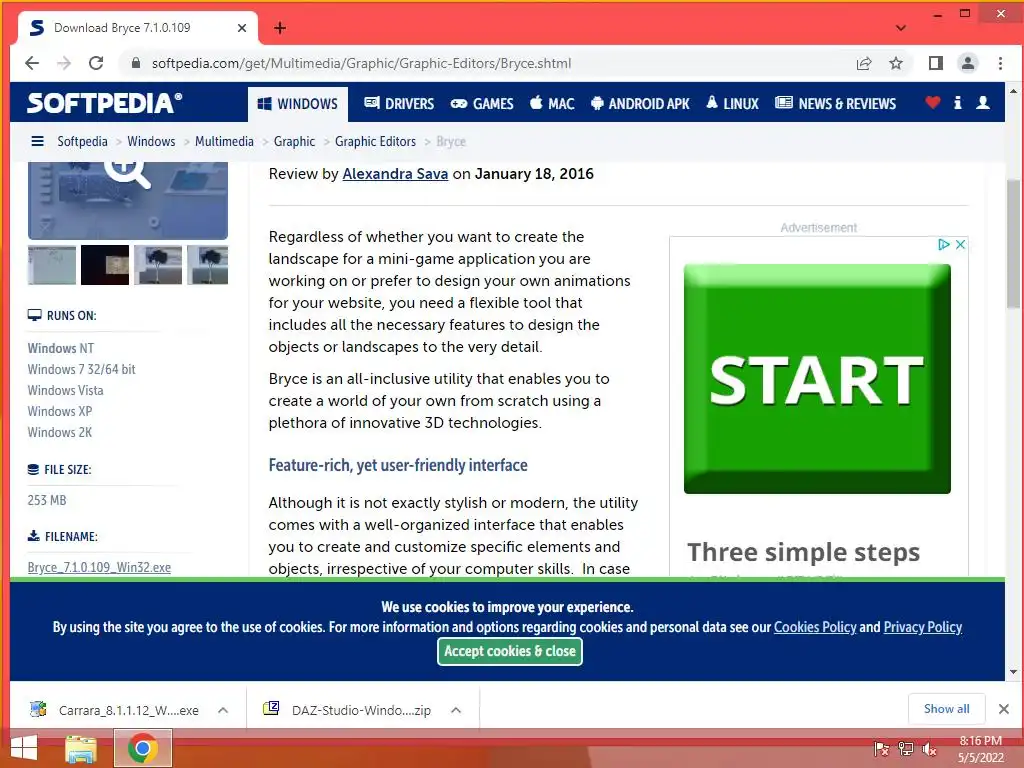Go to Windows breadcrumb link
This screenshot has height=768, width=1024.
151,141
